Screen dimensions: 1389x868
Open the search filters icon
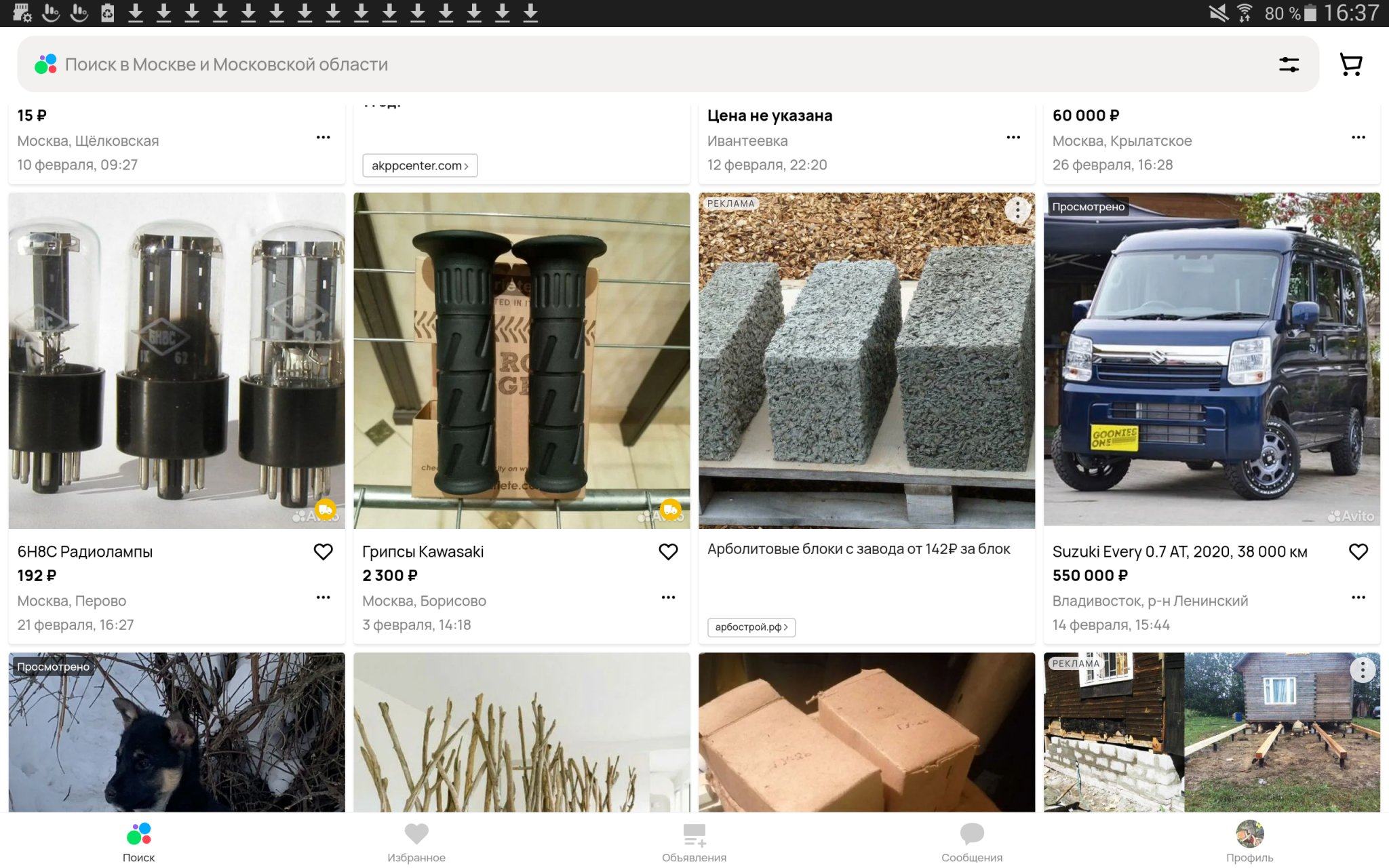click(1289, 64)
